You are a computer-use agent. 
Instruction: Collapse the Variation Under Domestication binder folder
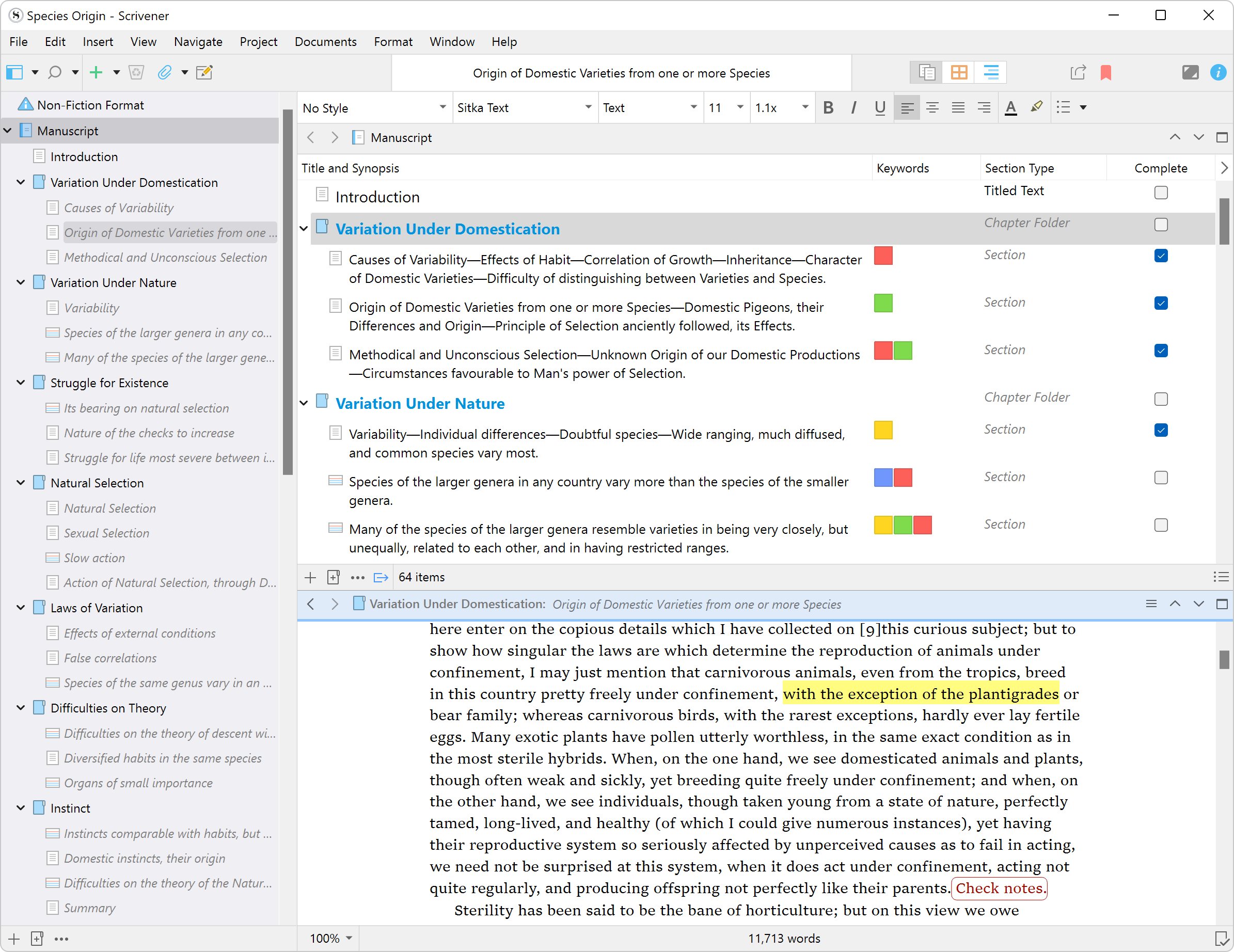click(20, 182)
